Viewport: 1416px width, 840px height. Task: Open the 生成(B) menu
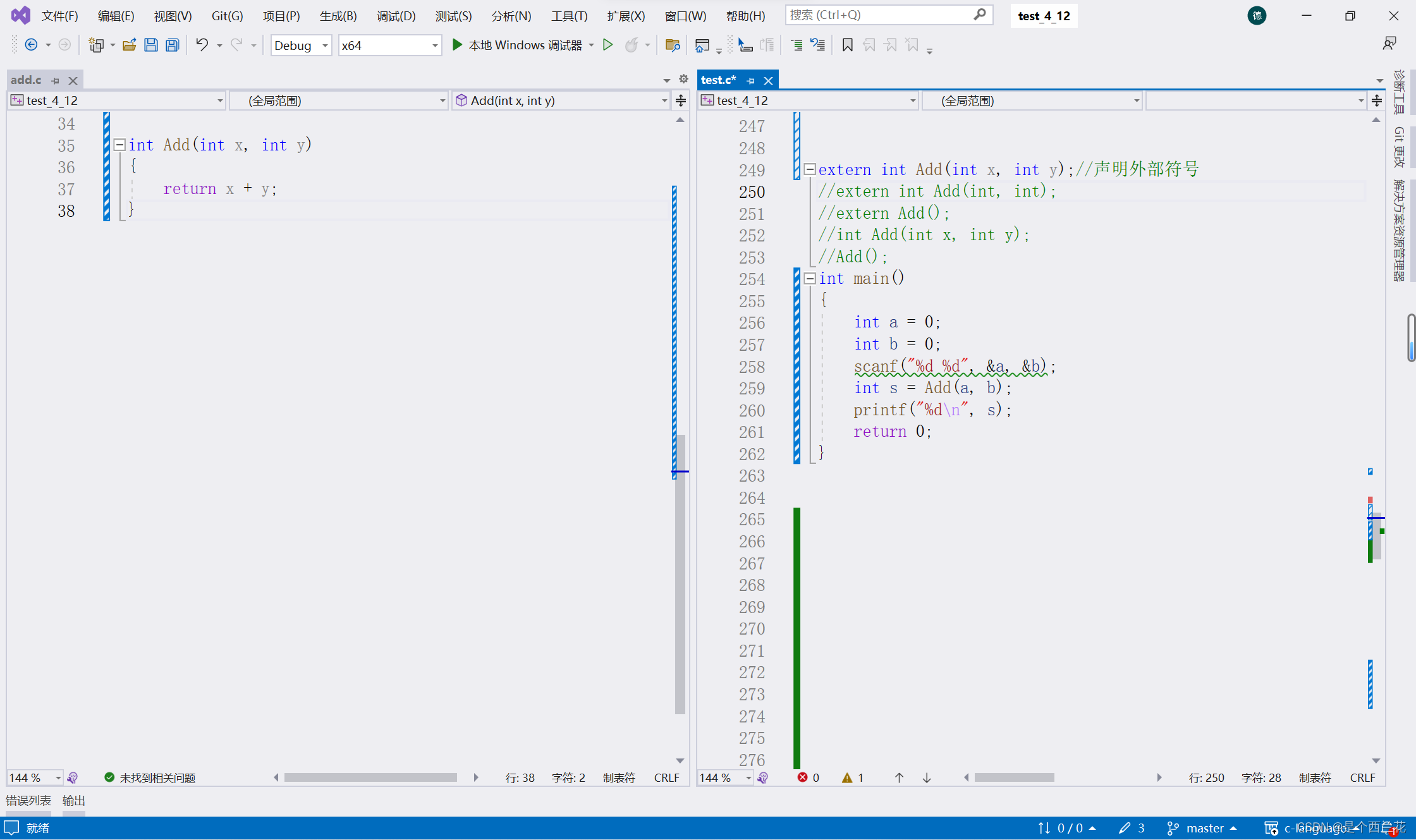pyautogui.click(x=338, y=16)
